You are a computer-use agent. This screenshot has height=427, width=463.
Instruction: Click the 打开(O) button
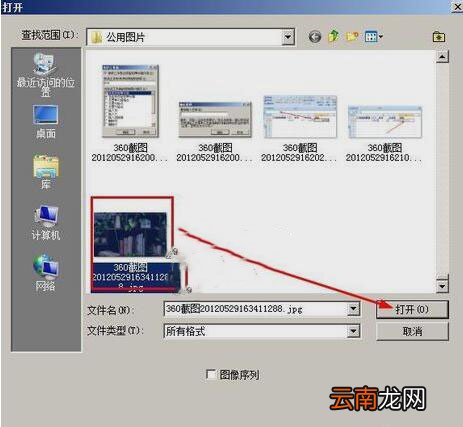(x=412, y=309)
